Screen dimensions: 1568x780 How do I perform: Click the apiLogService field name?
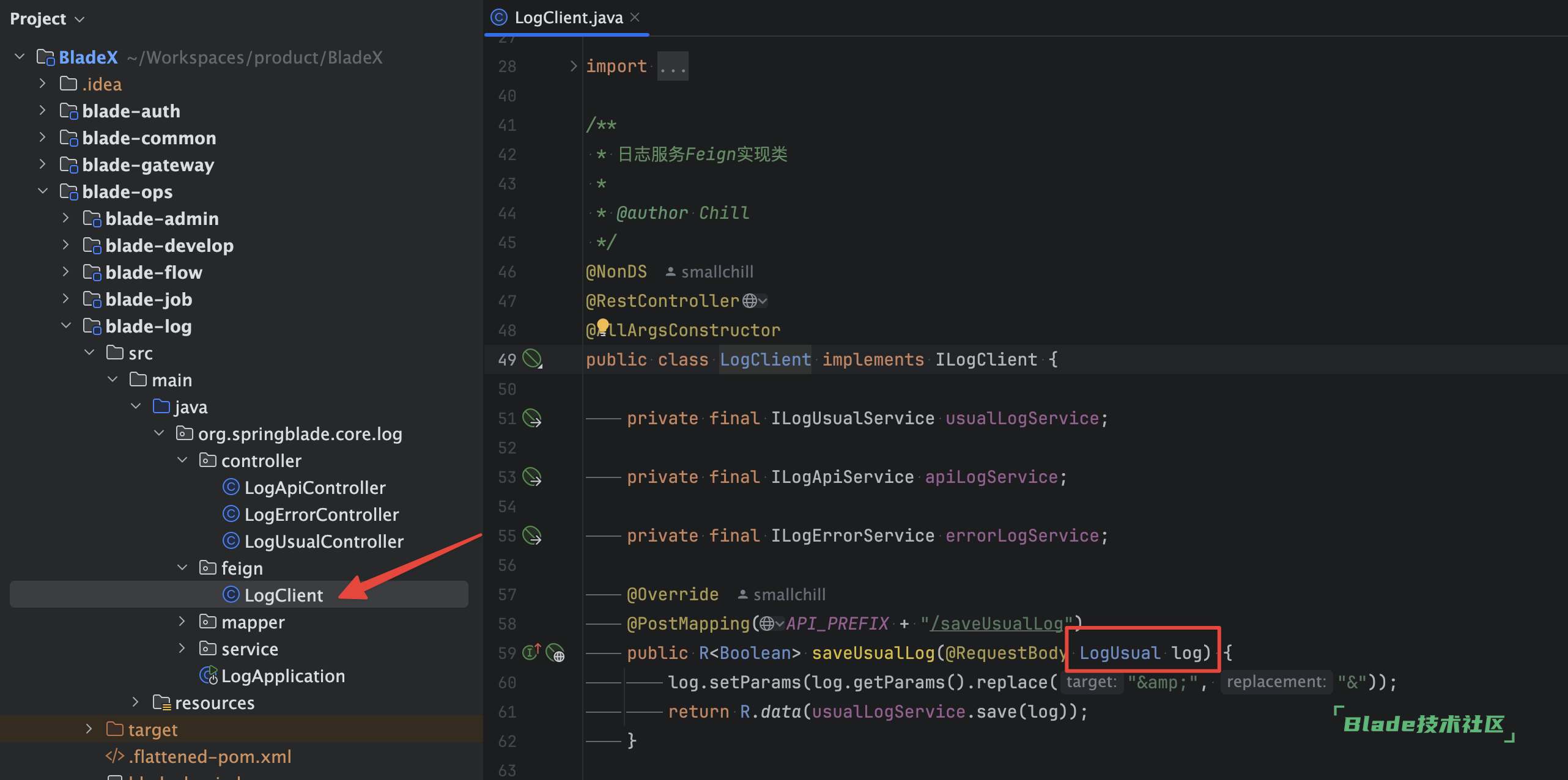(991, 477)
